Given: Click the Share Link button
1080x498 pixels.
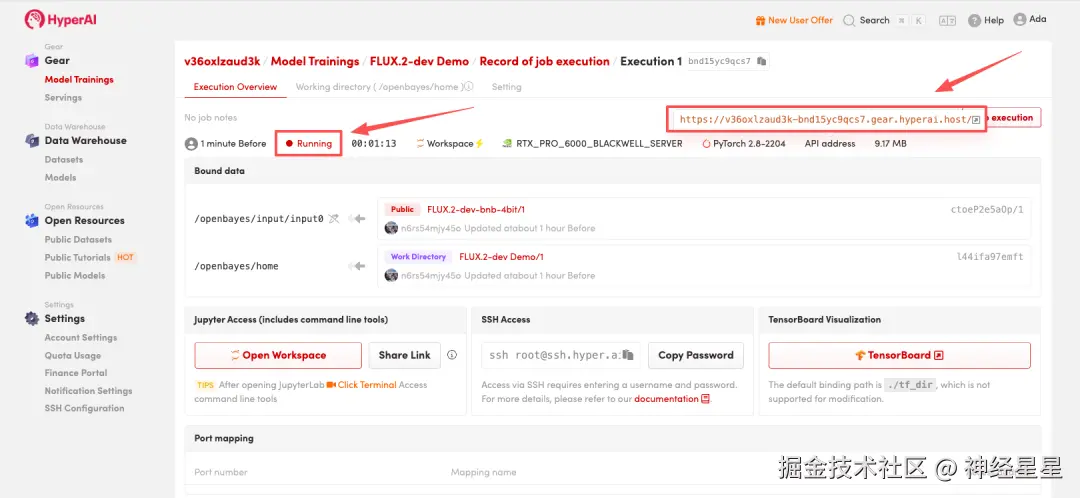Looking at the screenshot, I should (404, 355).
